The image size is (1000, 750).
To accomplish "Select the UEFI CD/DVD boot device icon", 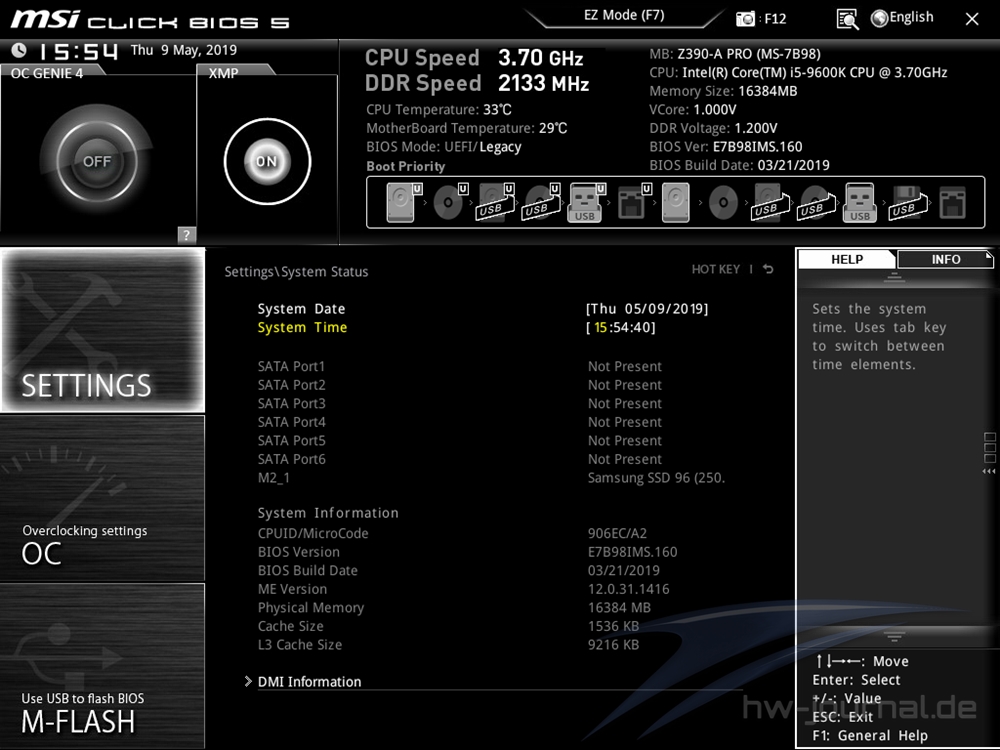I will pyautogui.click(x=450, y=202).
